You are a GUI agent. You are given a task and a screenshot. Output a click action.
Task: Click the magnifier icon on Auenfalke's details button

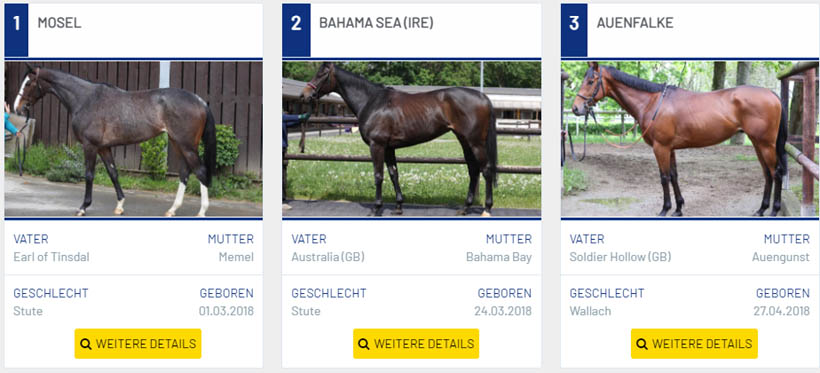click(x=642, y=344)
